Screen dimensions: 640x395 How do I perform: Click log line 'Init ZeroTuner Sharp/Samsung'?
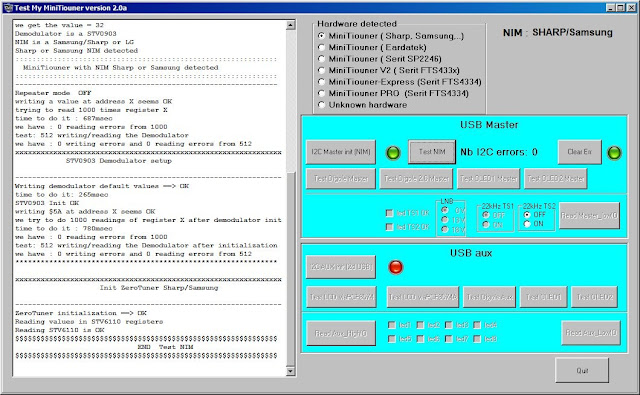159,288
